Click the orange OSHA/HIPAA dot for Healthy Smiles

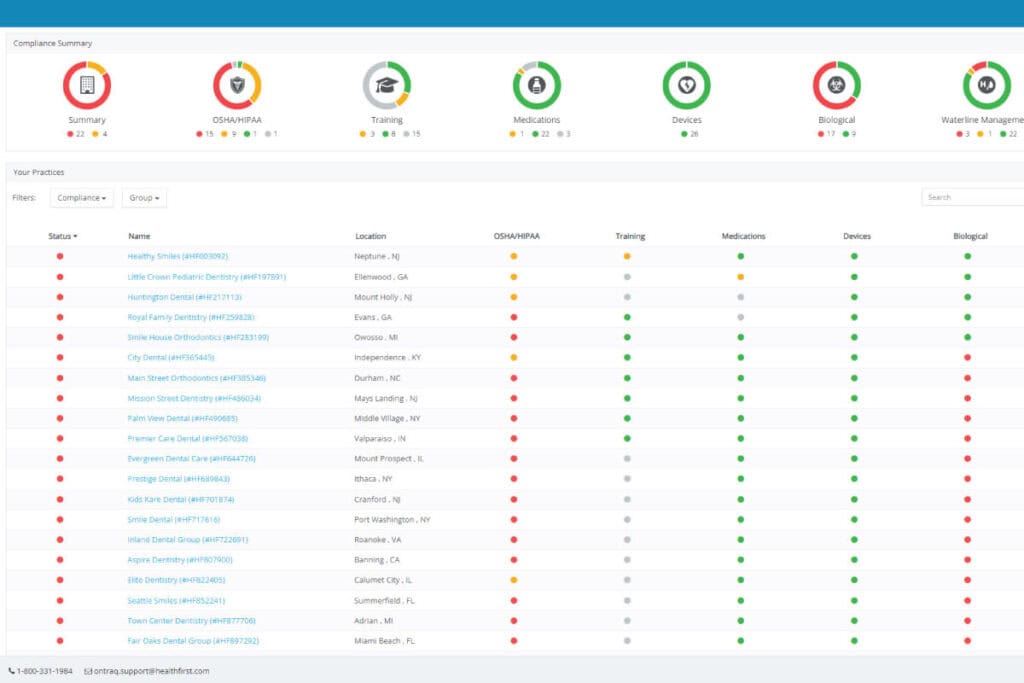point(514,257)
